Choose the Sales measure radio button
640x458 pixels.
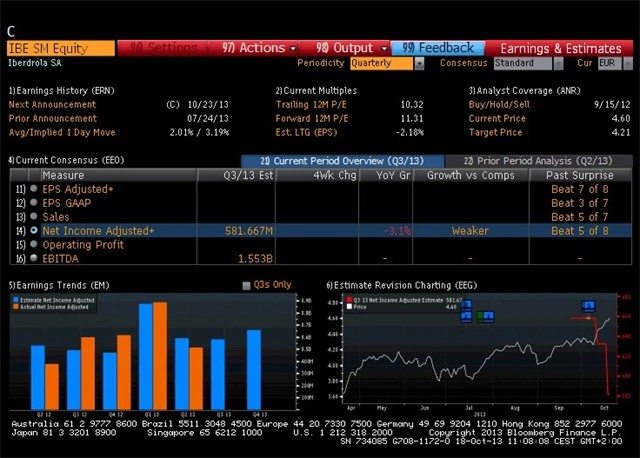[34, 216]
